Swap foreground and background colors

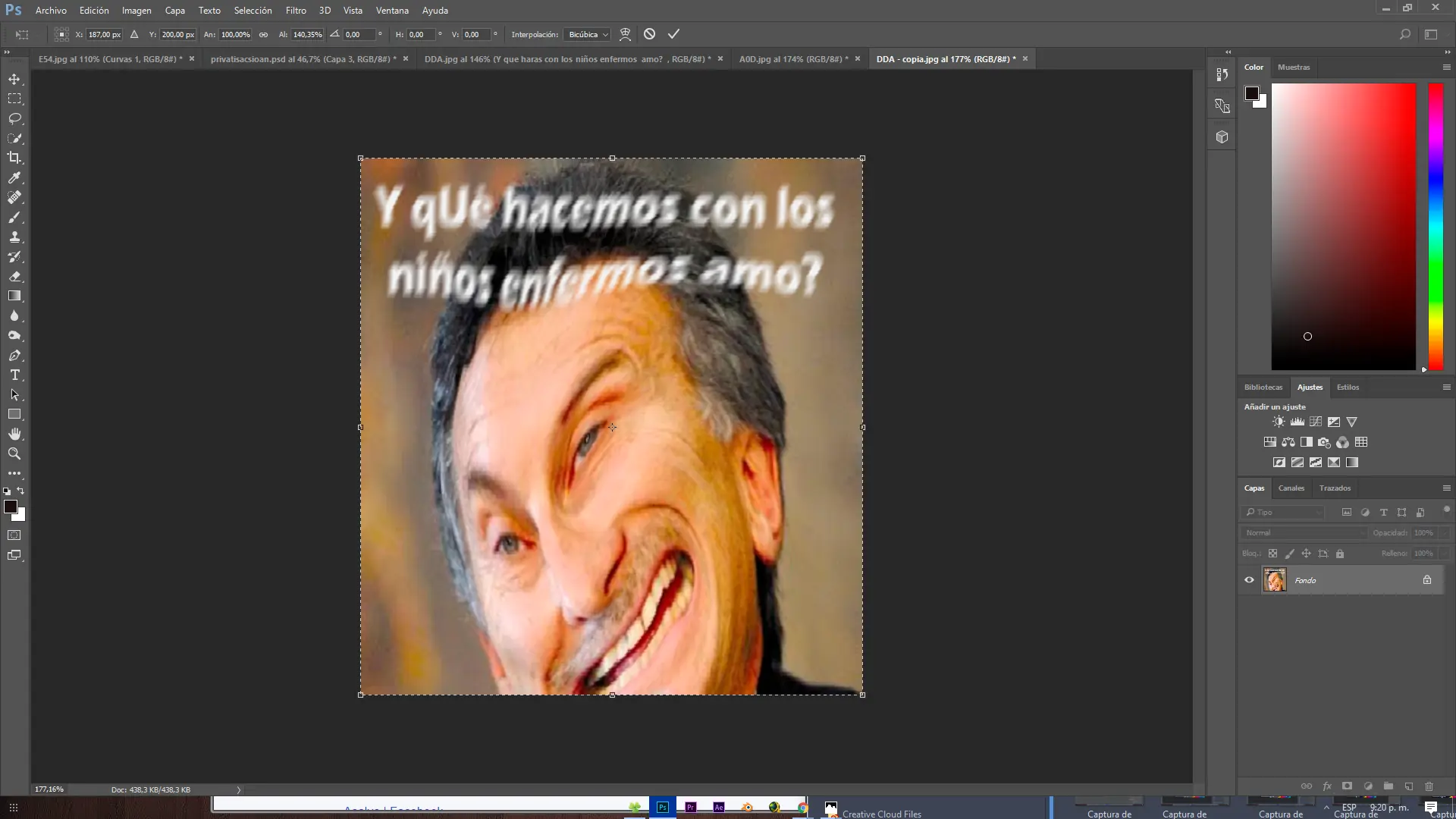click(20, 491)
